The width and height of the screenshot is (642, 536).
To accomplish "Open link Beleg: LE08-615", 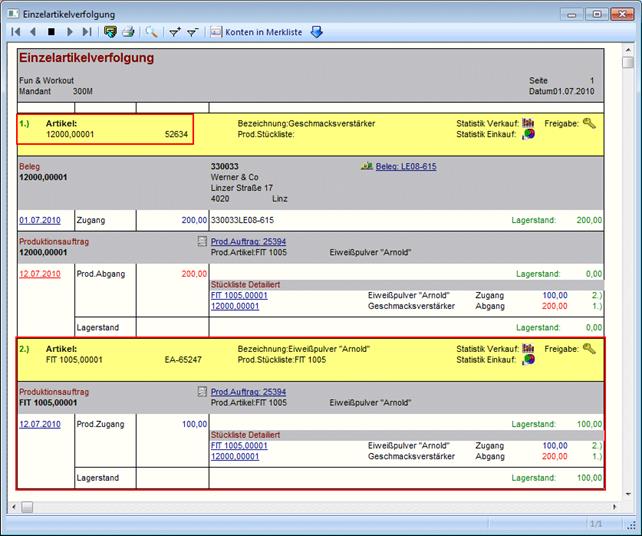I will pyautogui.click(x=405, y=166).
